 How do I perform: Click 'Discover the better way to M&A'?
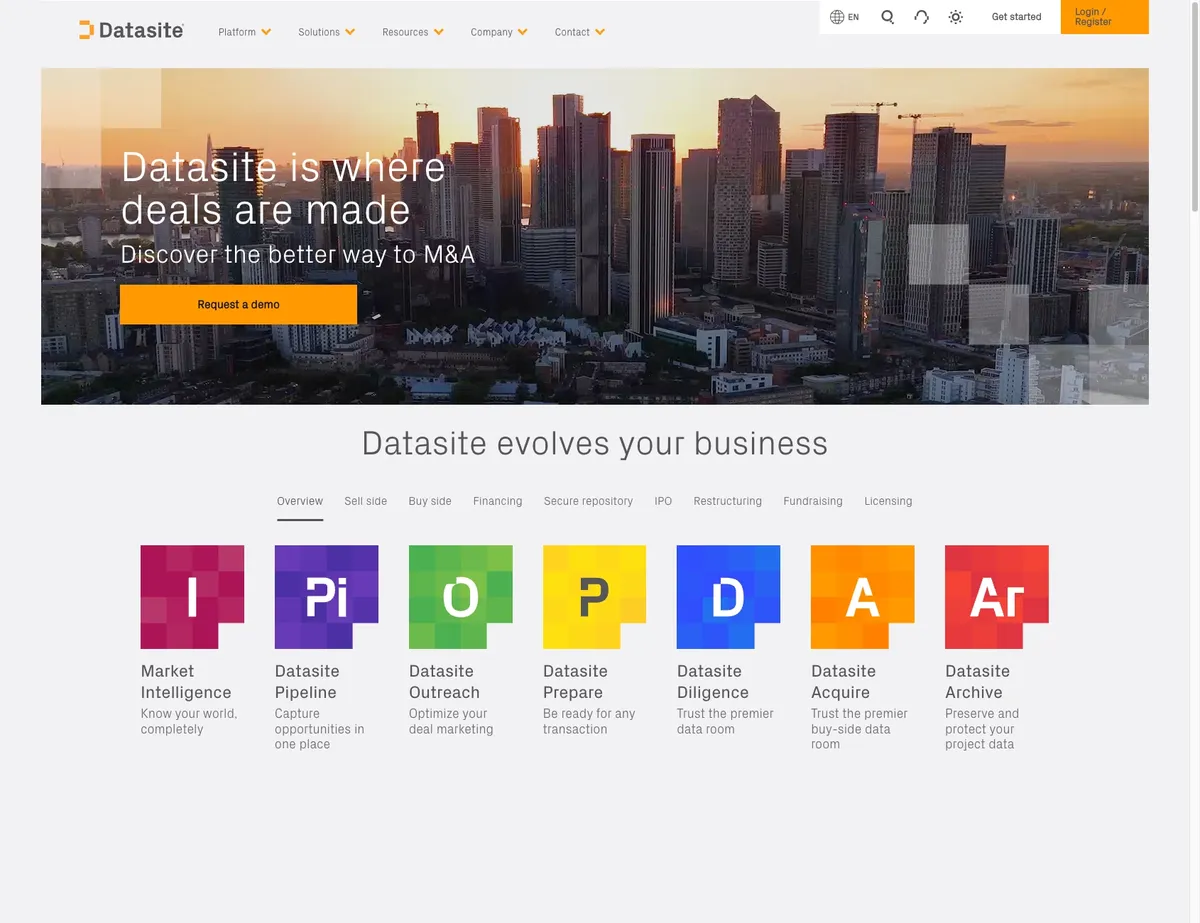coord(297,254)
